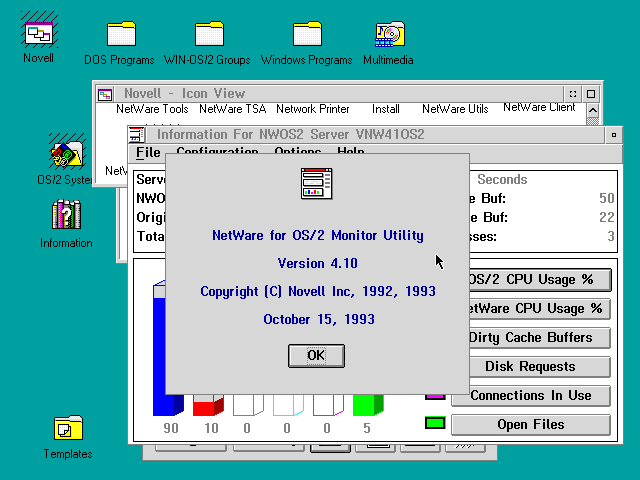Viewport: 640px width, 480px height.
Task: Maximize the Novell Icon View window
Action: (591, 94)
